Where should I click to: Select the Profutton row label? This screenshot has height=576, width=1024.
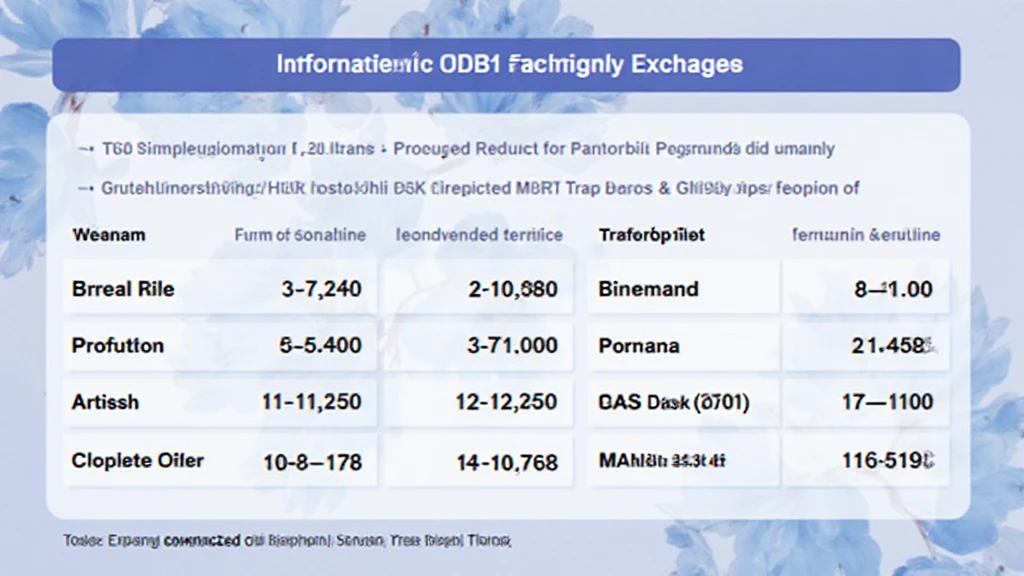pos(118,346)
